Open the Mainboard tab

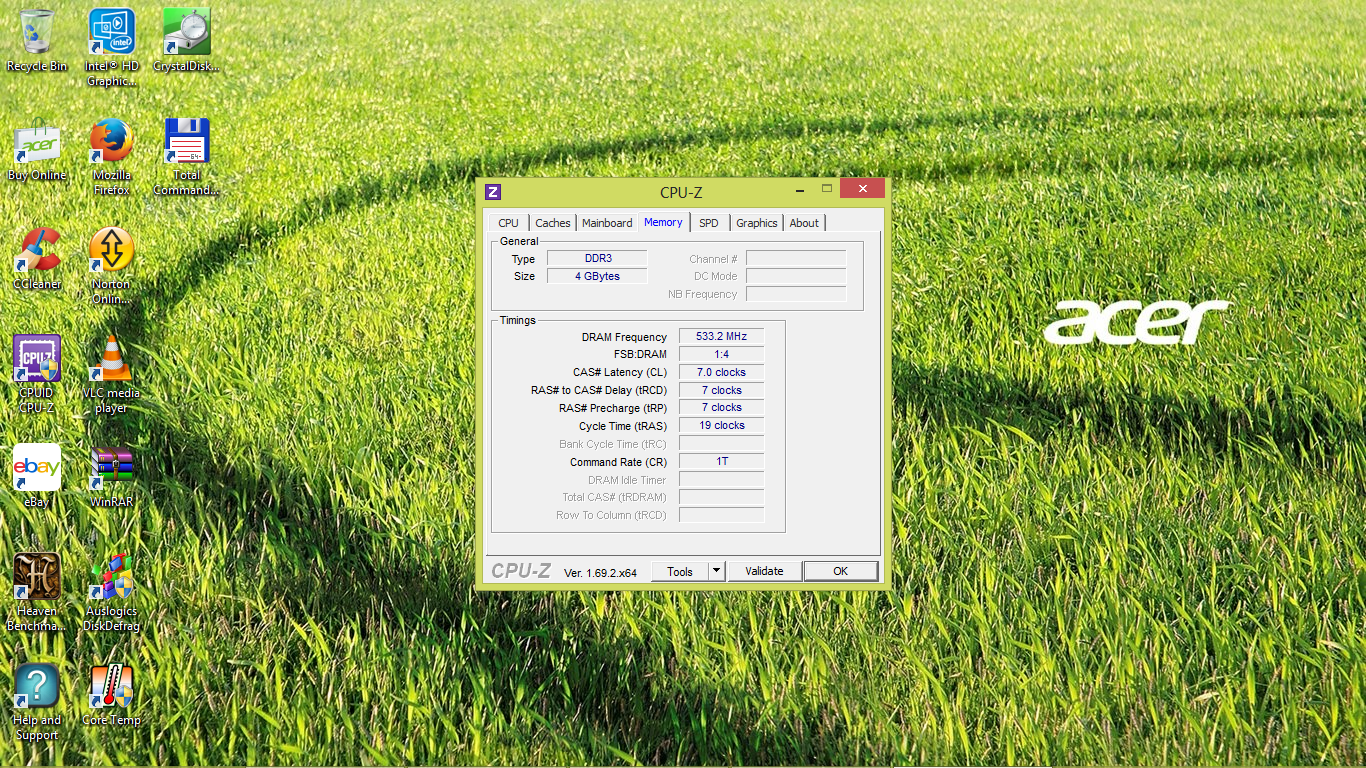[607, 223]
